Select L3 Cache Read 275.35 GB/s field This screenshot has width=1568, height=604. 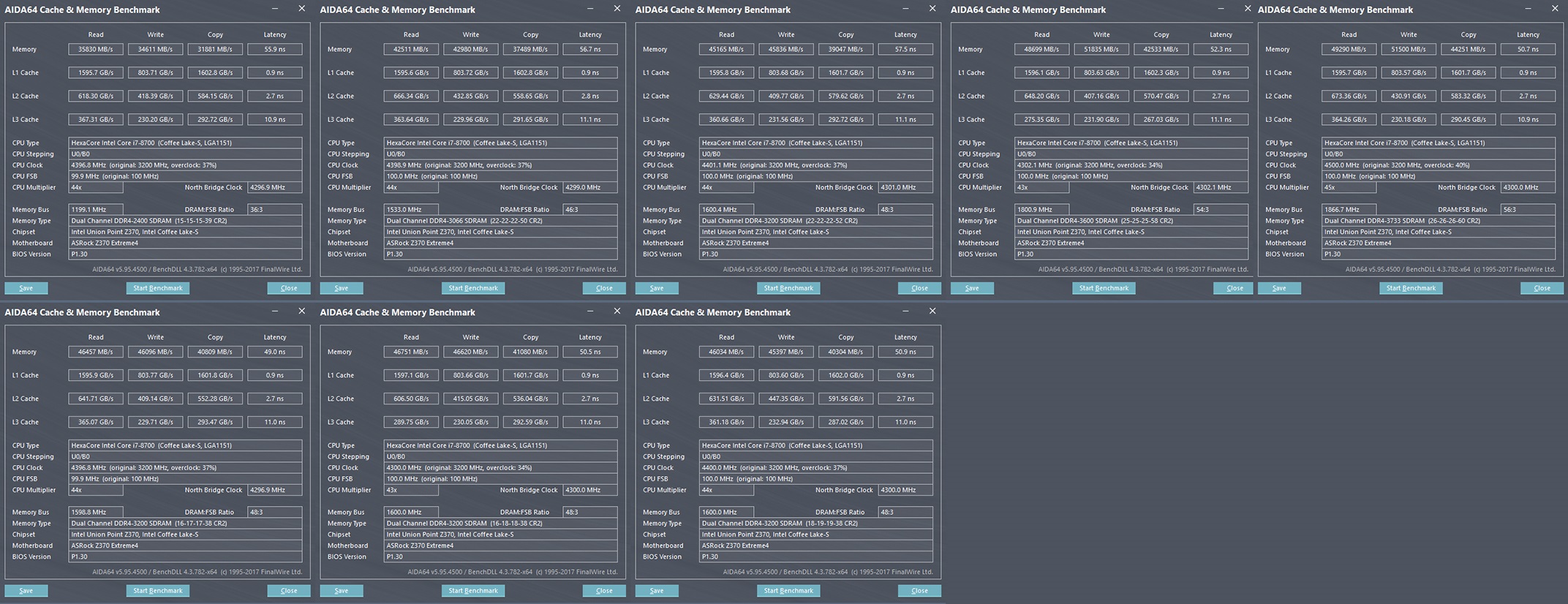1041,119
